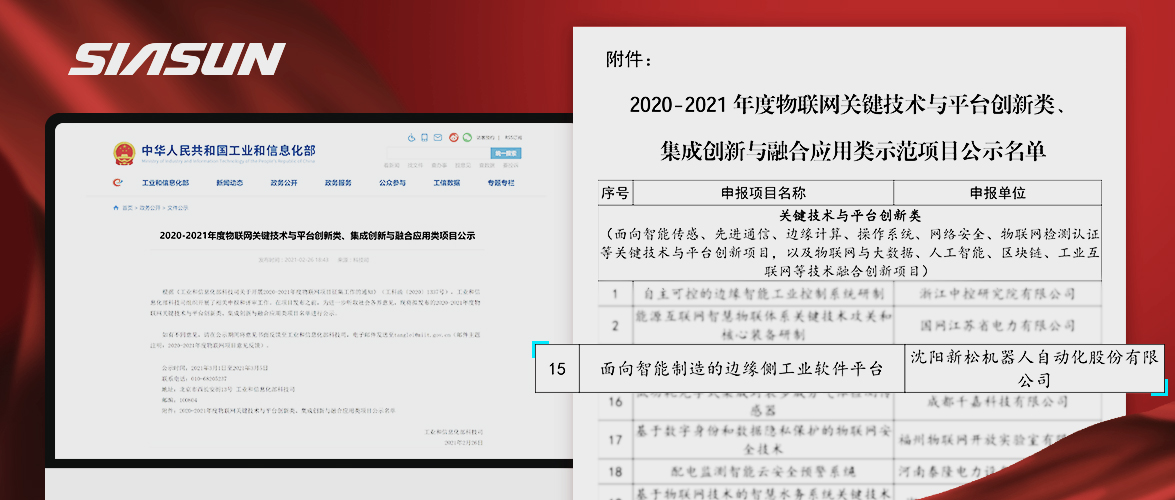This screenshot has width=1175, height=500.
Task: Go to the 政务服务 navigation item
Action: 338,183
